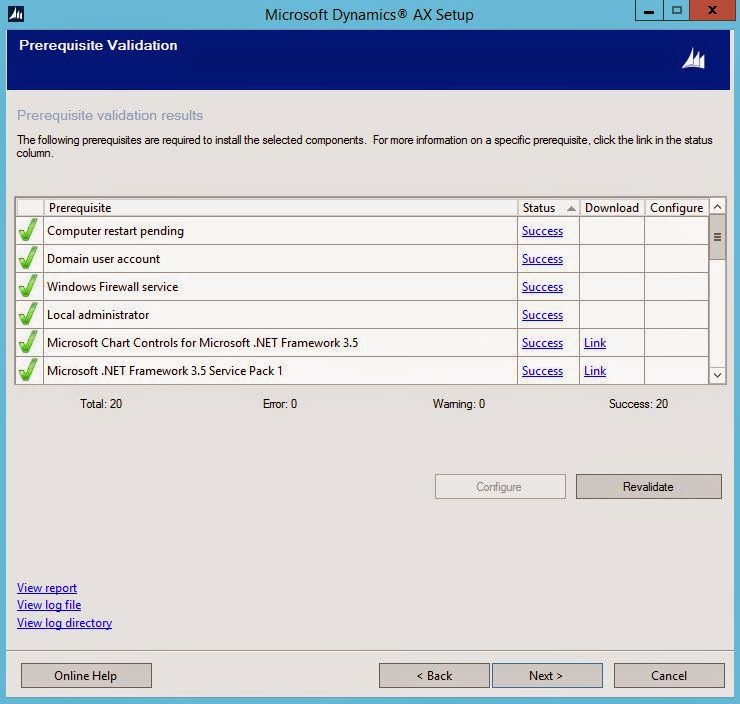The height and width of the screenshot is (704, 740).
Task: Click green checkmark for .NET Framework 3.5 SP1
Action: [28, 370]
